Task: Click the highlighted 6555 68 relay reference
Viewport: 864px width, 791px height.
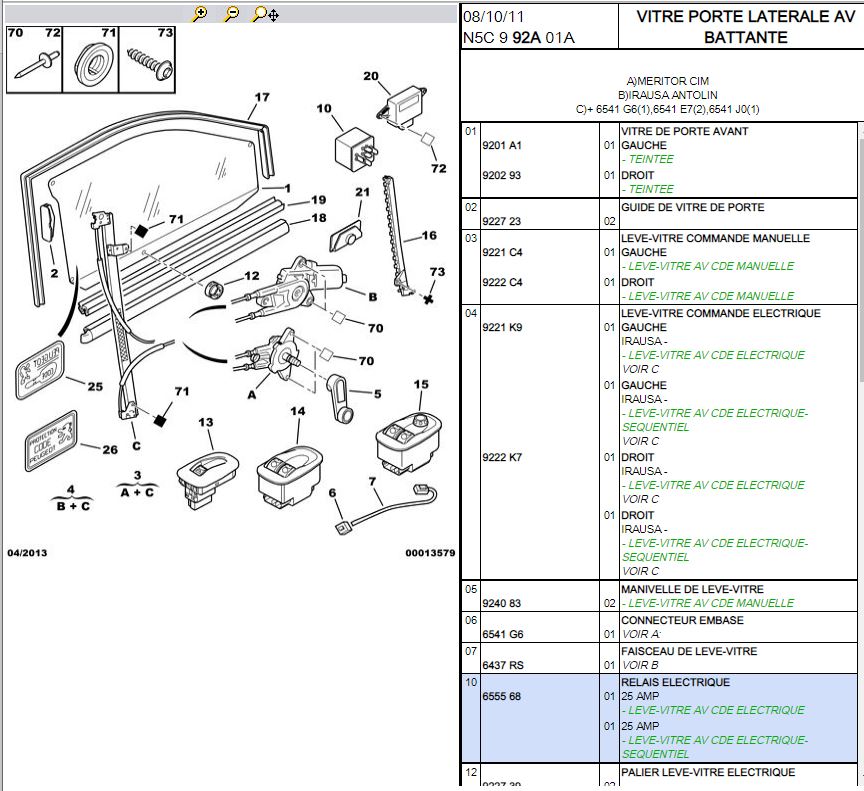Action: pos(502,697)
